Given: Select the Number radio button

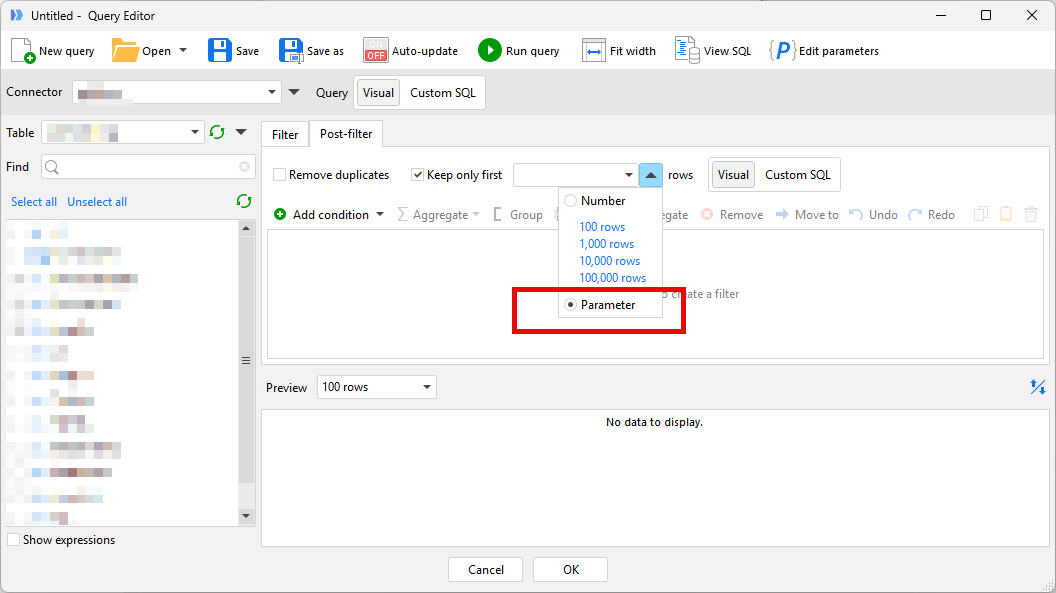Looking at the screenshot, I should pos(571,201).
